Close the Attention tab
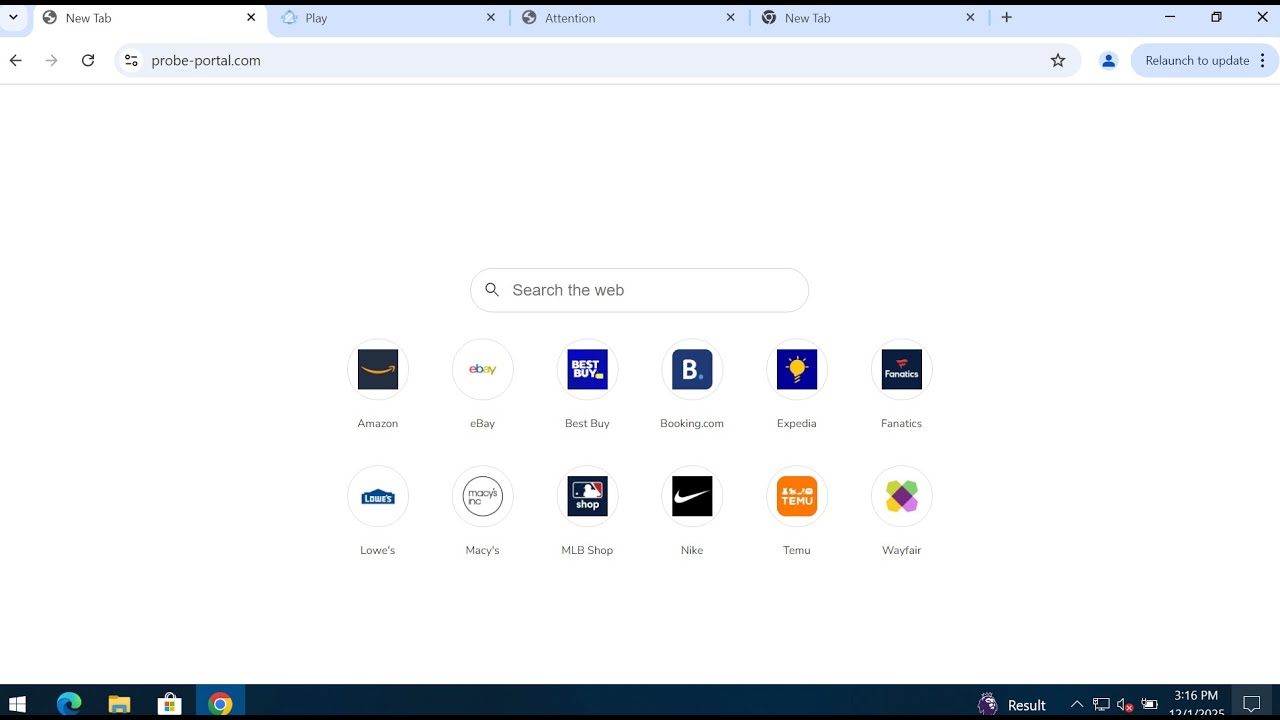 731,18
